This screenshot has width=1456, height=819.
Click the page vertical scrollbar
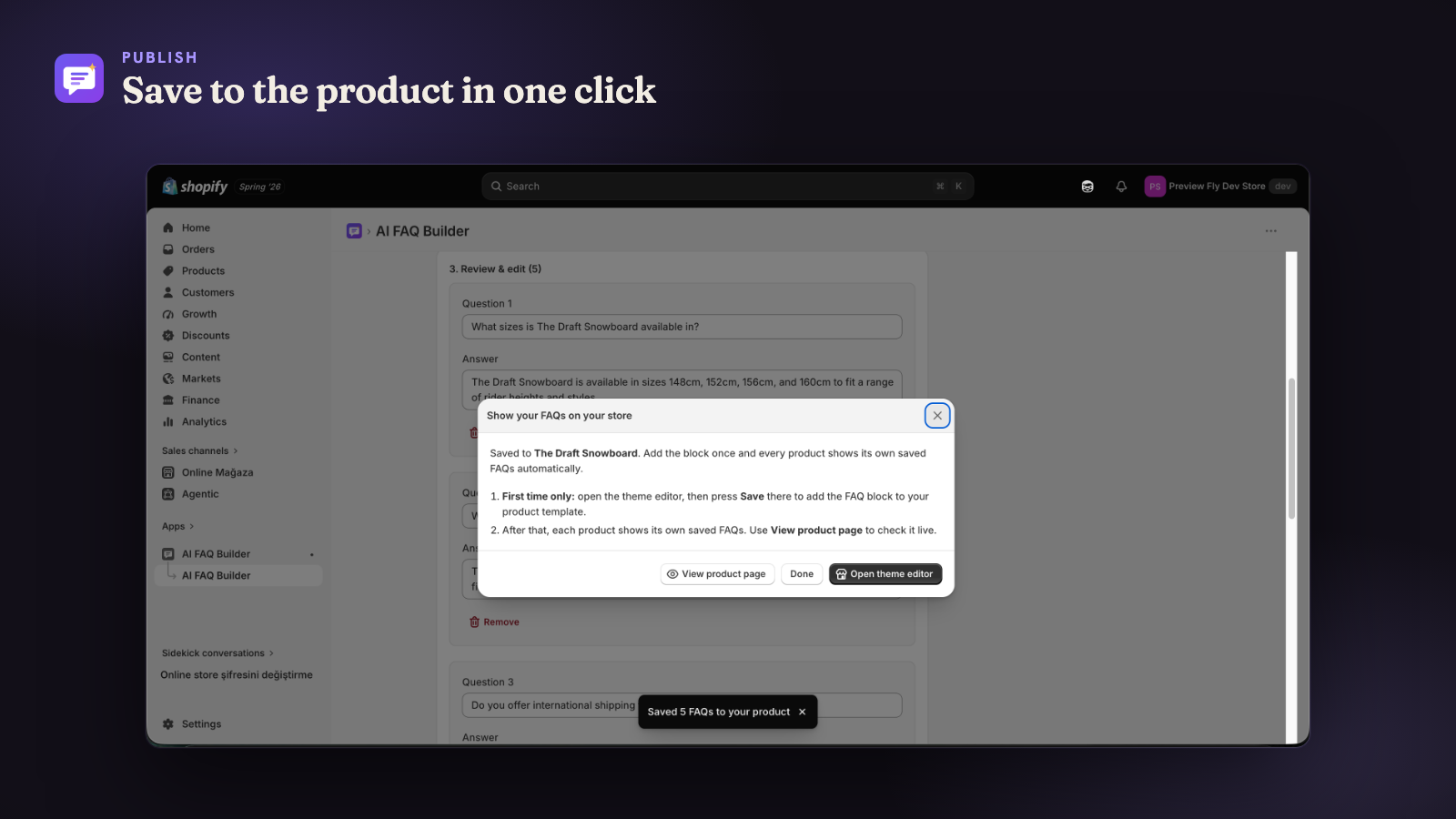tap(1291, 449)
